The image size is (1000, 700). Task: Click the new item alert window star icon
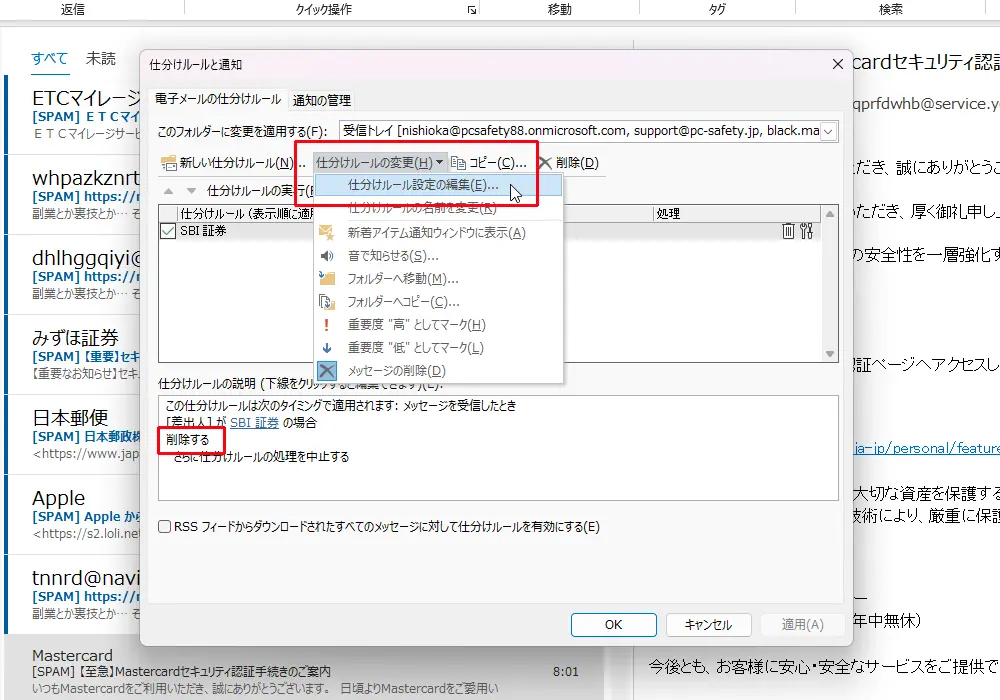(327, 233)
